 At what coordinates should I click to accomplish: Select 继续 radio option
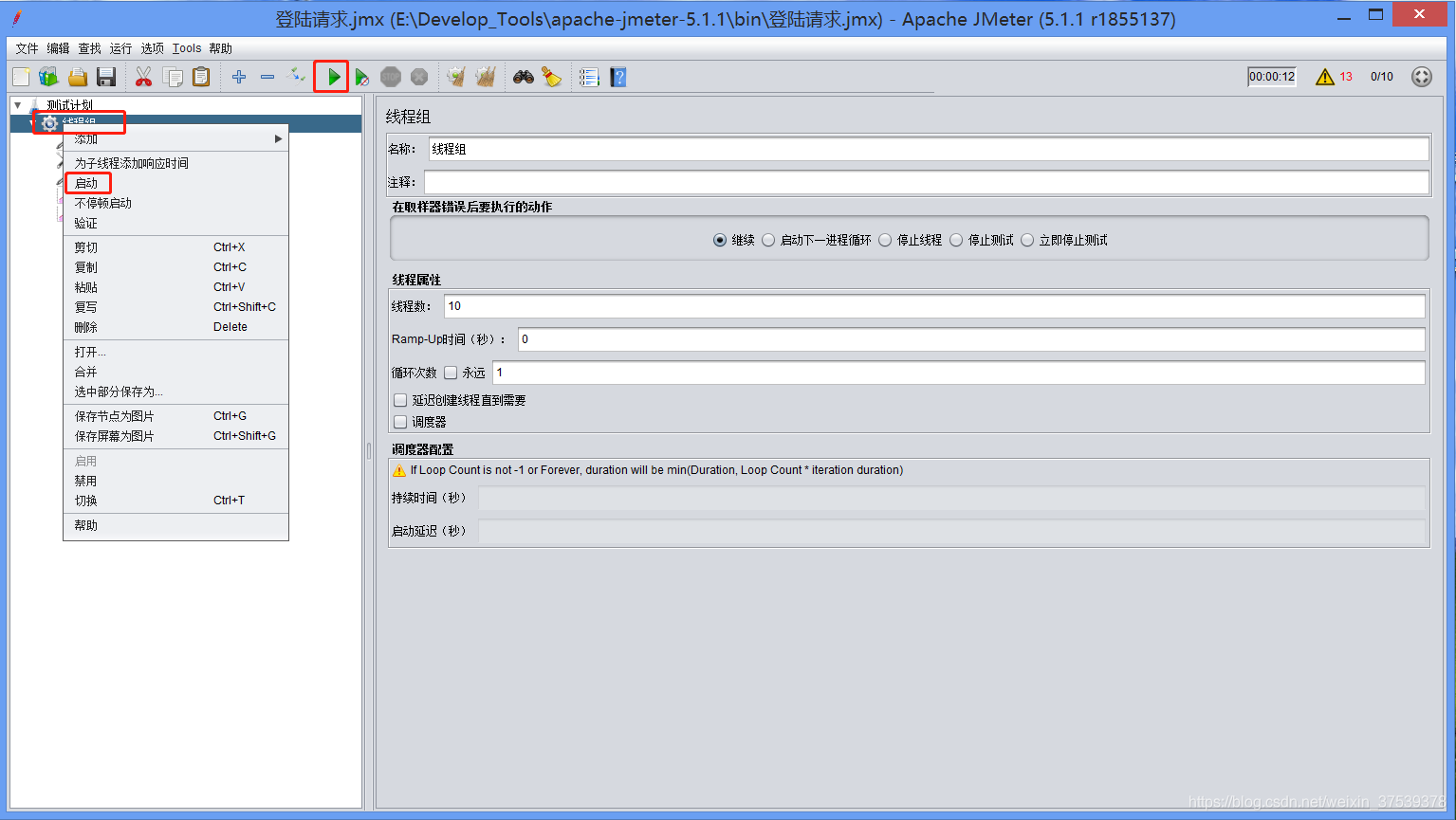coord(720,240)
